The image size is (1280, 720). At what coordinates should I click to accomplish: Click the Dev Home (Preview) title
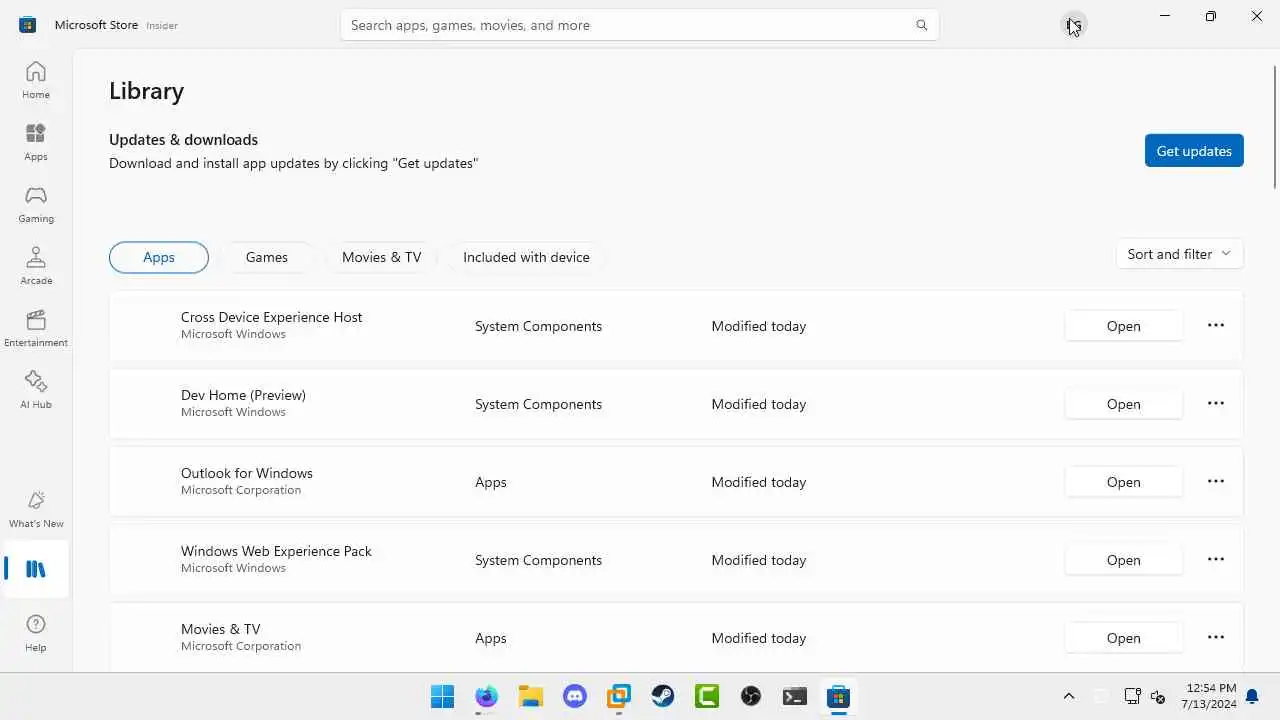coord(243,395)
